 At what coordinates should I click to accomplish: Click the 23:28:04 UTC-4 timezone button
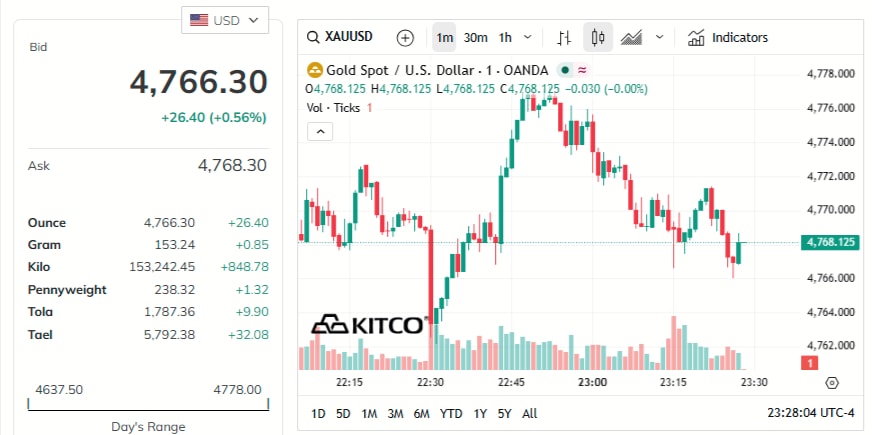point(811,413)
